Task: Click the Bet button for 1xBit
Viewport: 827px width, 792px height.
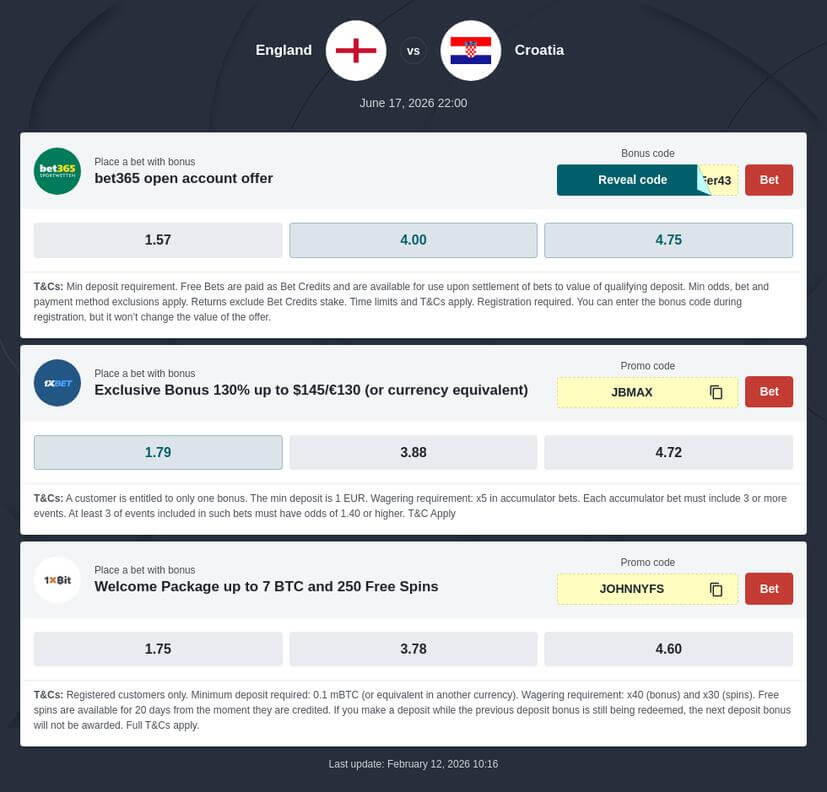Action: 768,589
